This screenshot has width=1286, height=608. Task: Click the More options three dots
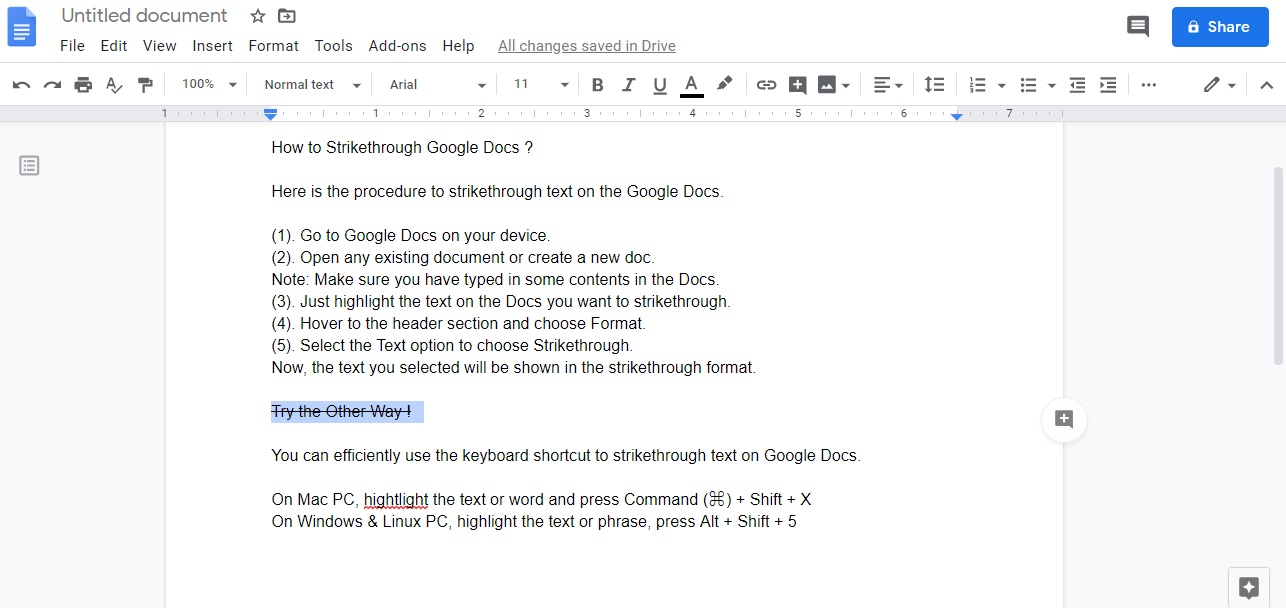(1149, 85)
